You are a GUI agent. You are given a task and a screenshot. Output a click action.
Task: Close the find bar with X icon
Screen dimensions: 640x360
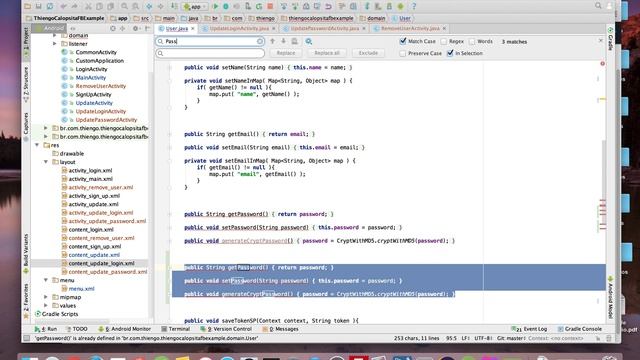click(600, 41)
